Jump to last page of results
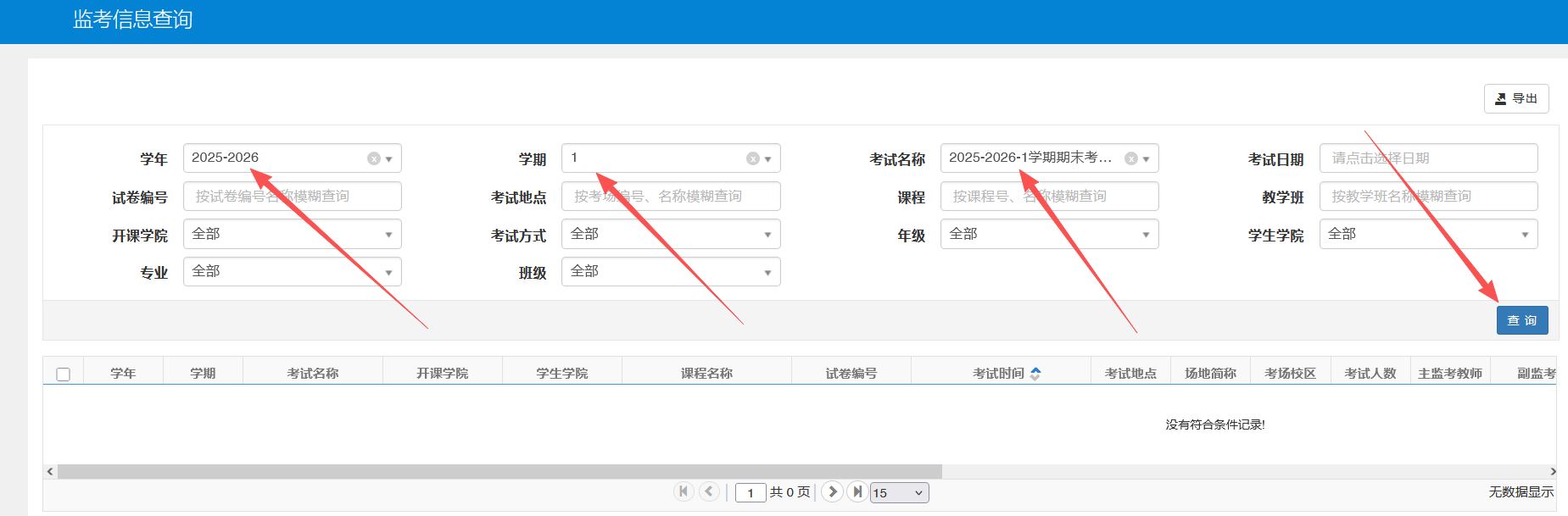The width and height of the screenshot is (1568, 516). (857, 491)
